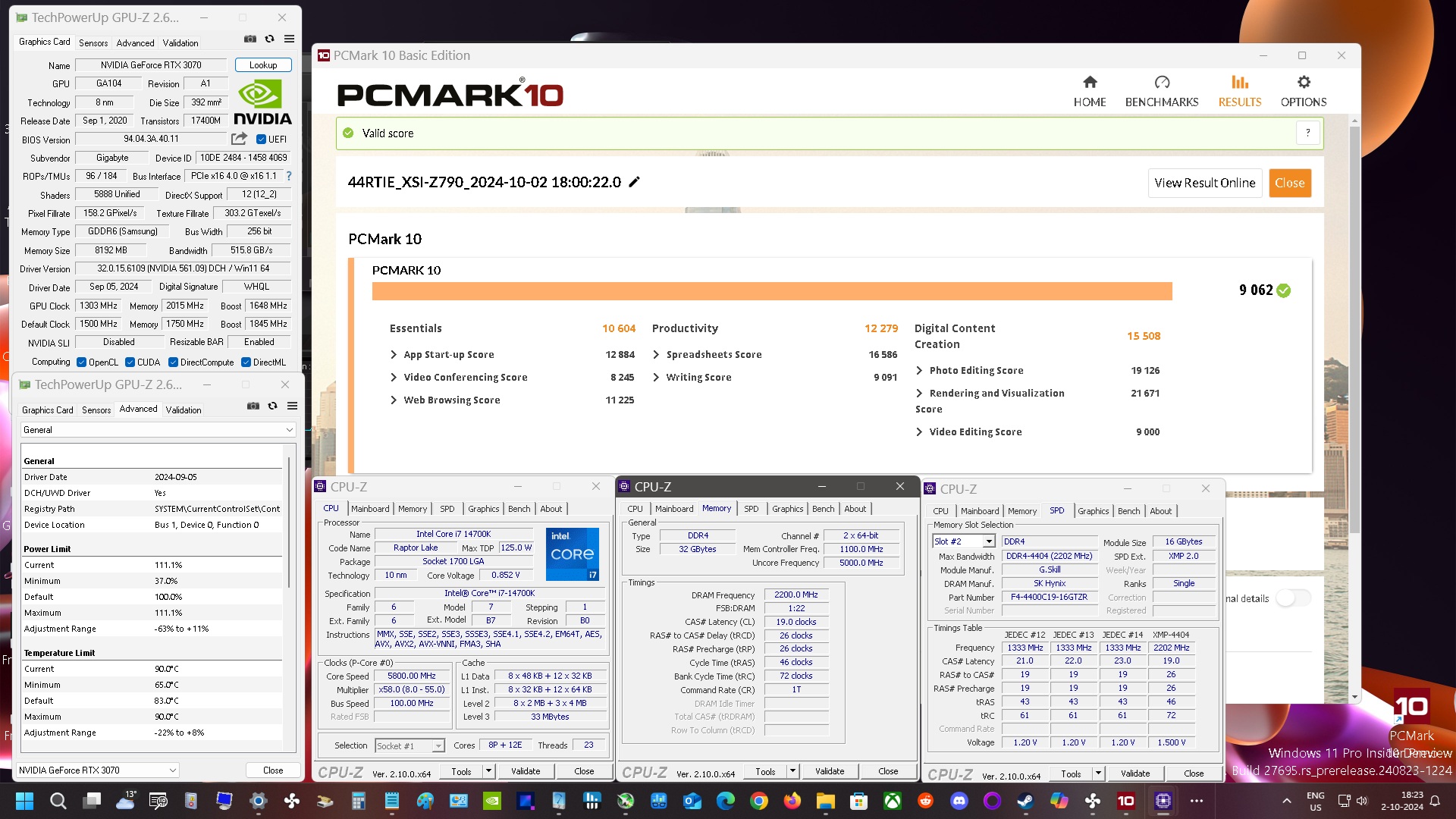Viewport: 1456px width, 819px height.
Task: Toggle the UEFI checkbox
Action: tap(261, 140)
